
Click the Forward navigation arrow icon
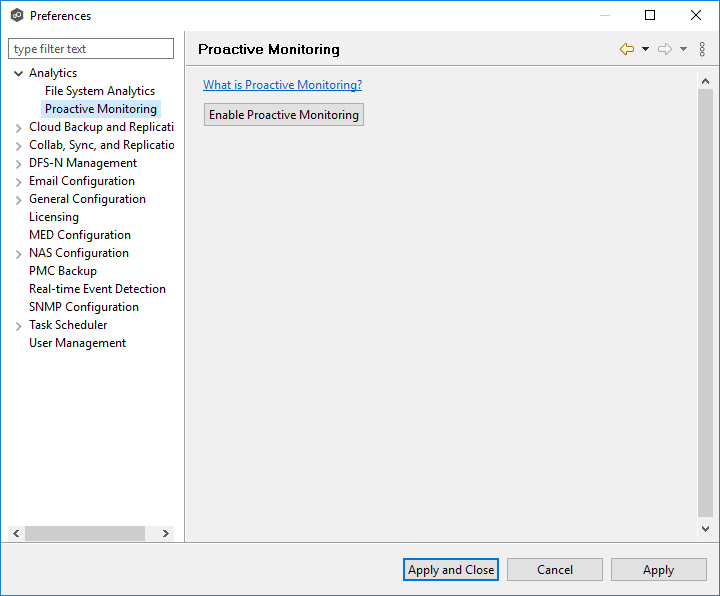point(664,49)
